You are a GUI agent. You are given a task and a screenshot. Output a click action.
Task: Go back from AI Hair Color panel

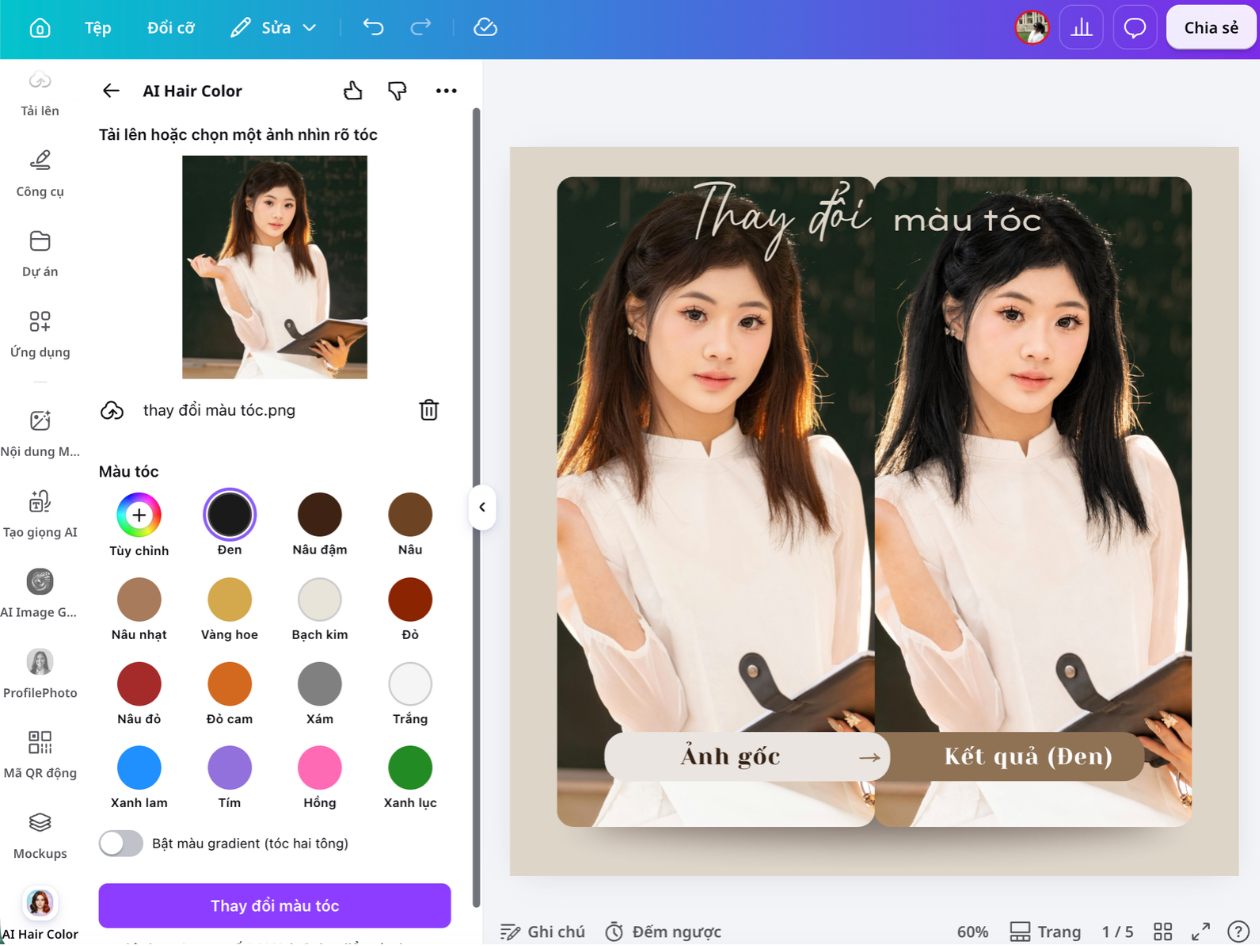[111, 91]
